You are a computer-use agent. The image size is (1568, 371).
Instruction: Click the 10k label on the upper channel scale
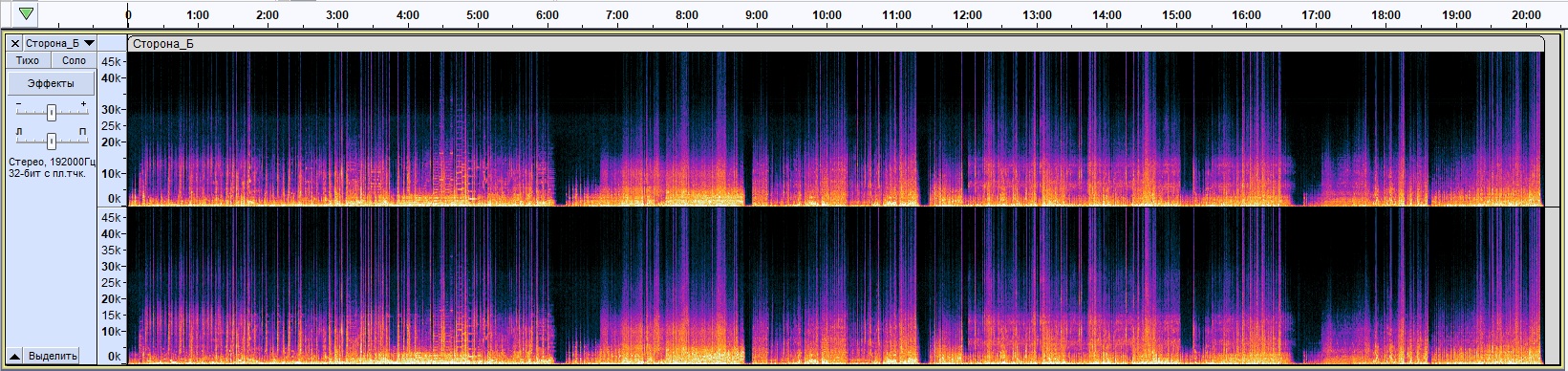point(112,174)
